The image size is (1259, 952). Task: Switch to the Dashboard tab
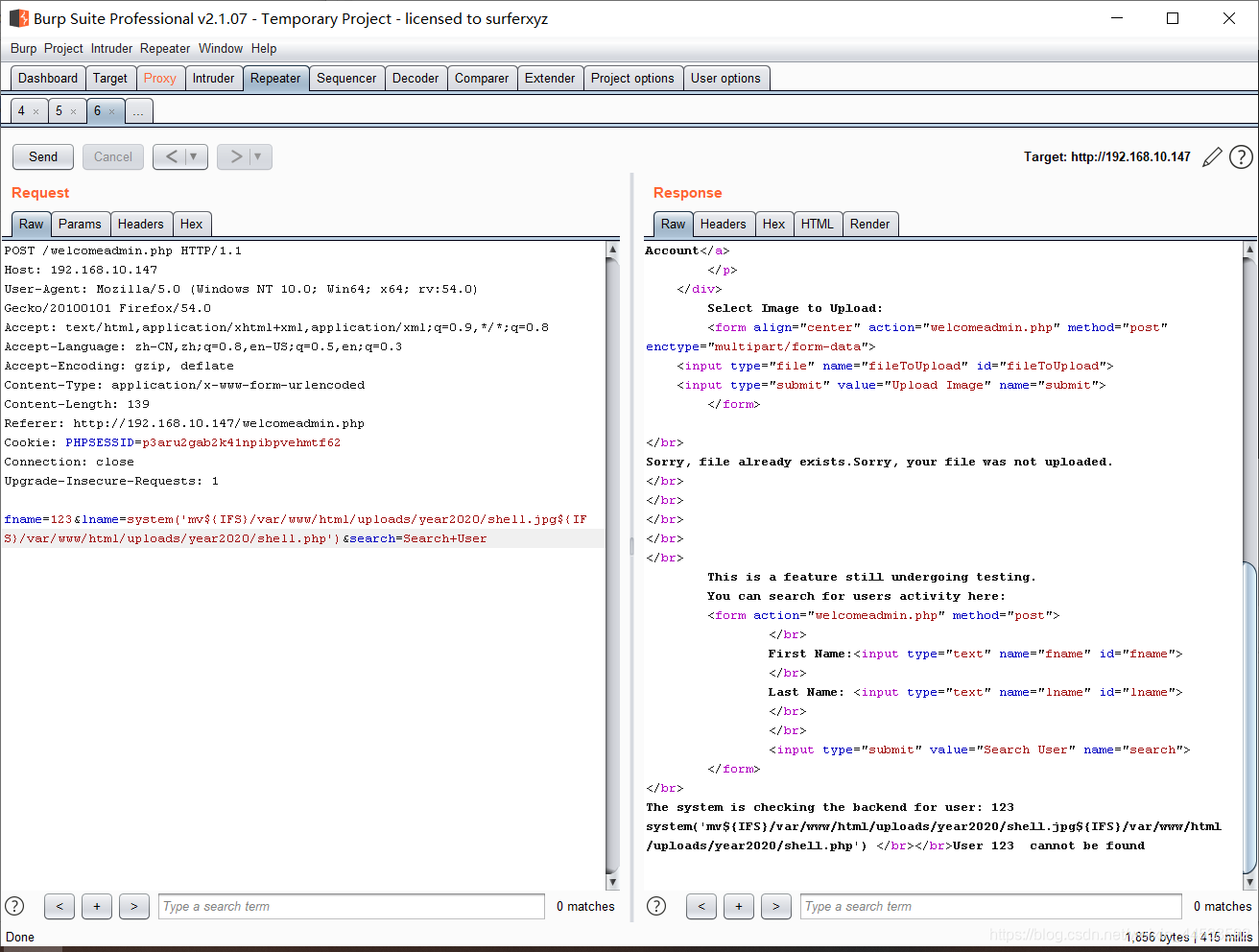tap(48, 79)
